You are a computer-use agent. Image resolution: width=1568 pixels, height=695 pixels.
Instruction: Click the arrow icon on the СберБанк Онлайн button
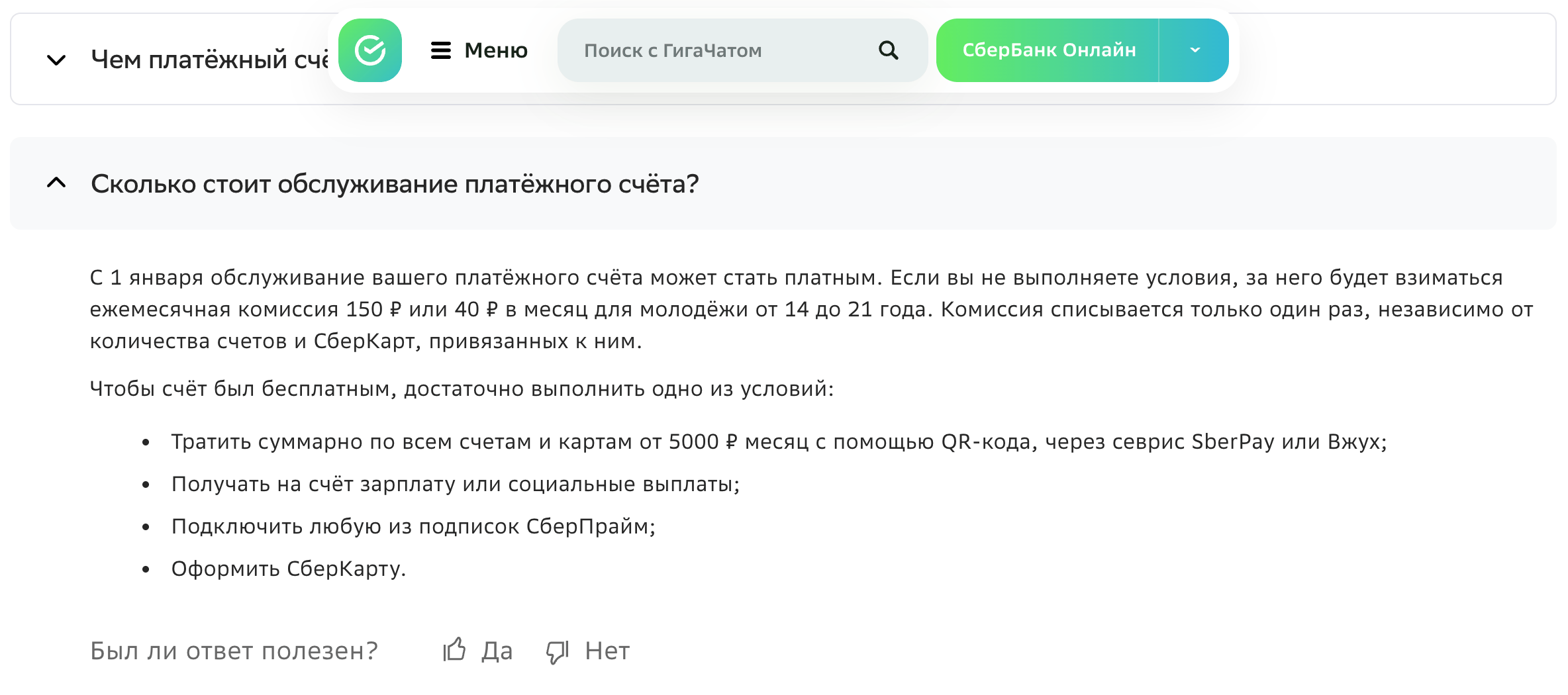(1195, 50)
